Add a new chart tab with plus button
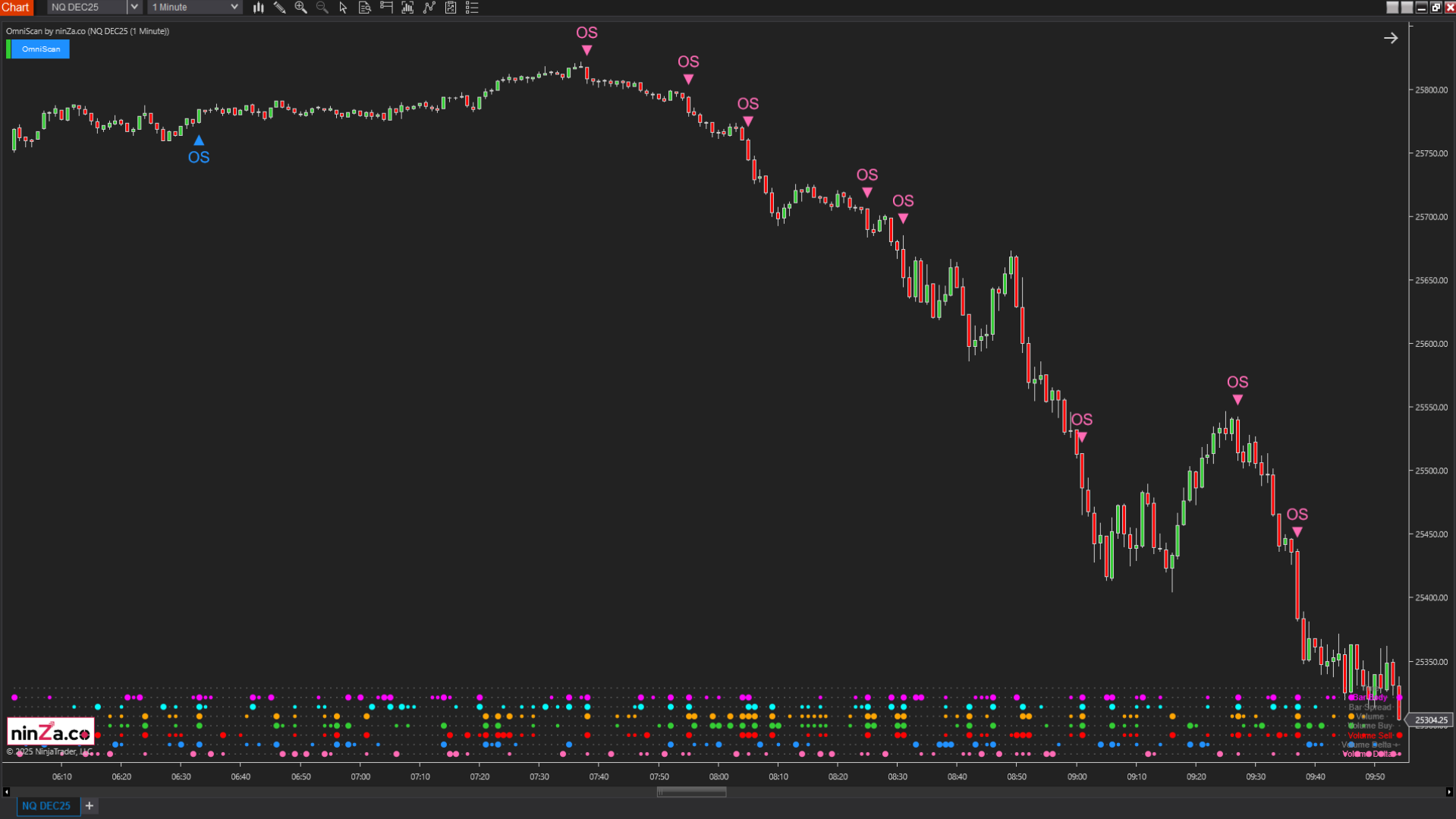The image size is (1456, 819). coord(89,805)
